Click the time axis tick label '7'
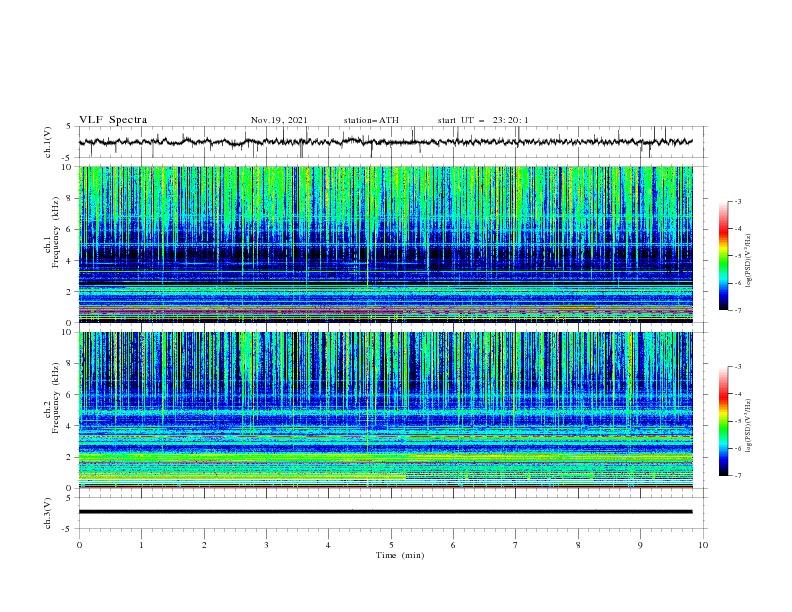This screenshot has height=612, width=792. pos(516,545)
